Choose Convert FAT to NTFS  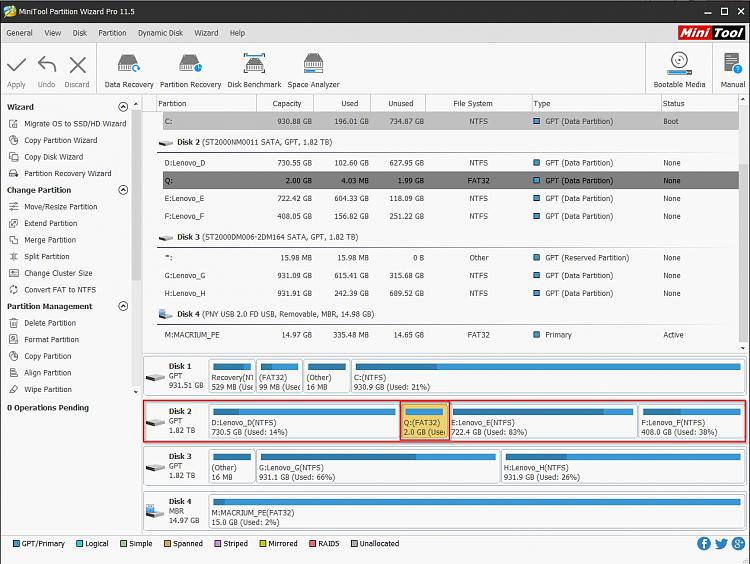pos(53,290)
